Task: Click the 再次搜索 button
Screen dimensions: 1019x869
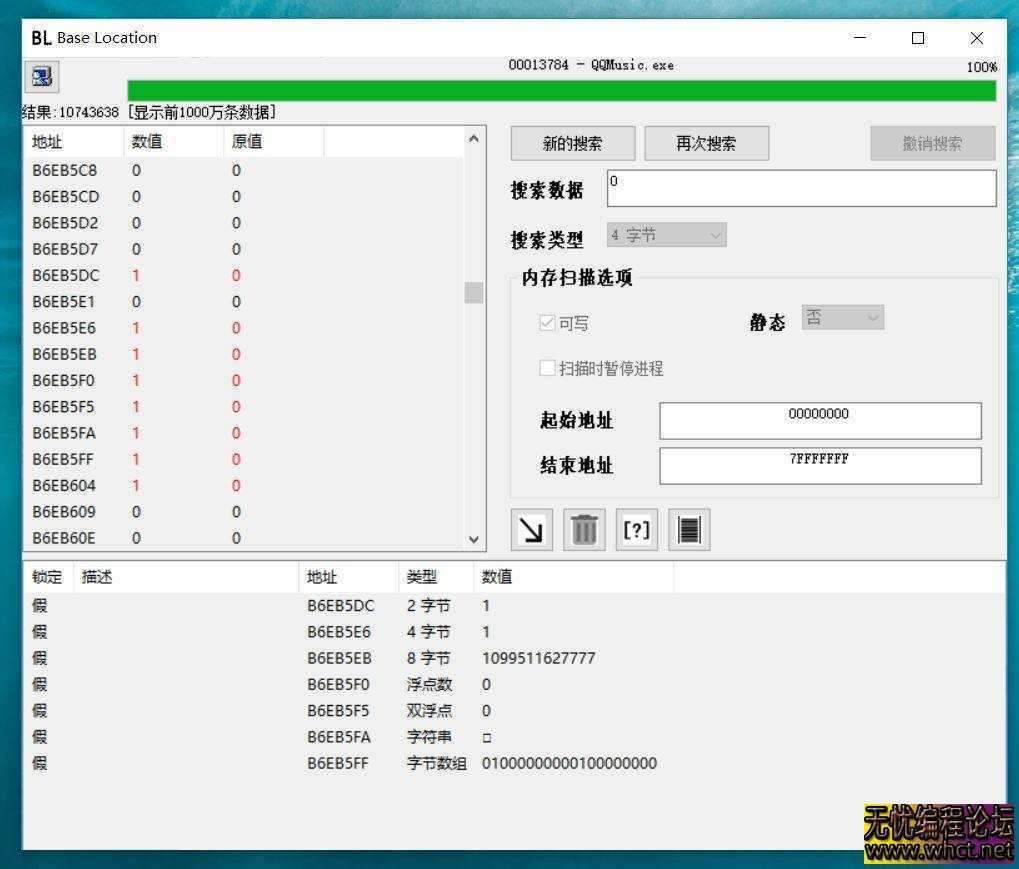Action: (706, 143)
